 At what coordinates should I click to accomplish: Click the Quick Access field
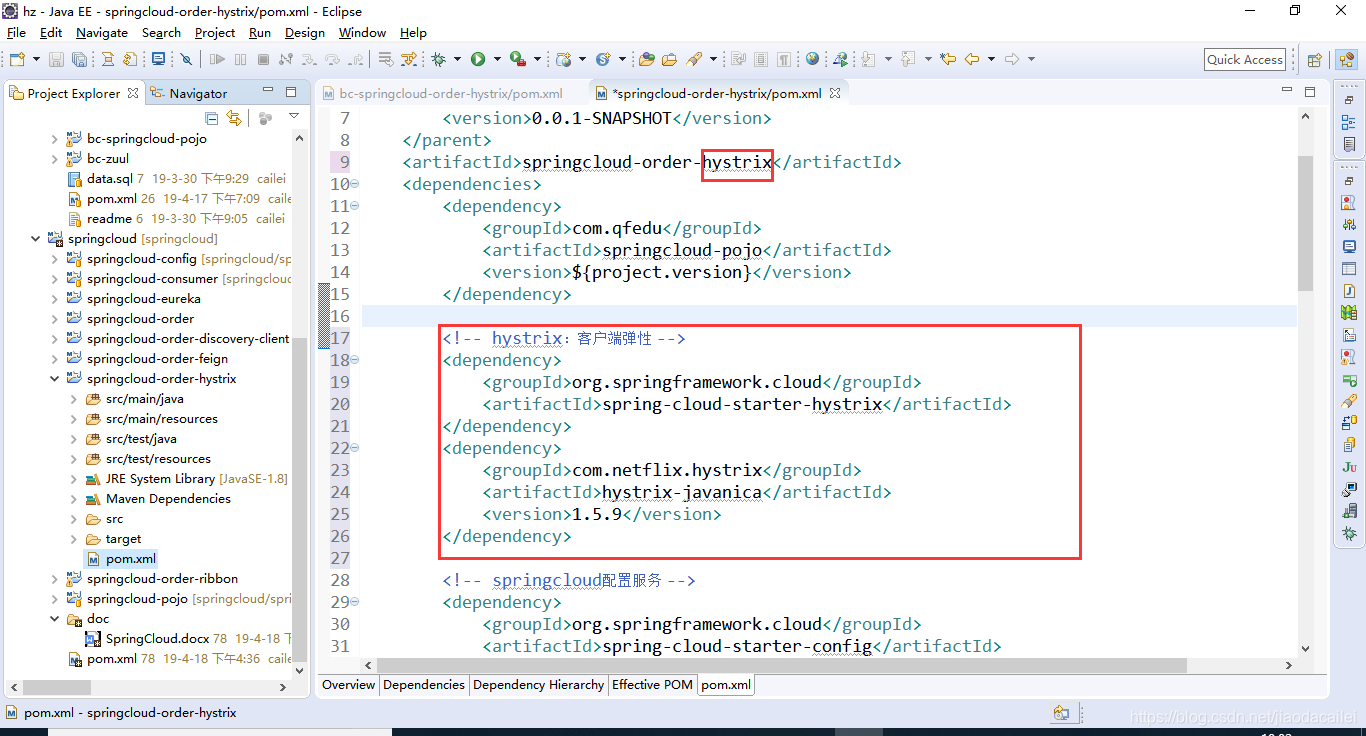tap(1245, 59)
